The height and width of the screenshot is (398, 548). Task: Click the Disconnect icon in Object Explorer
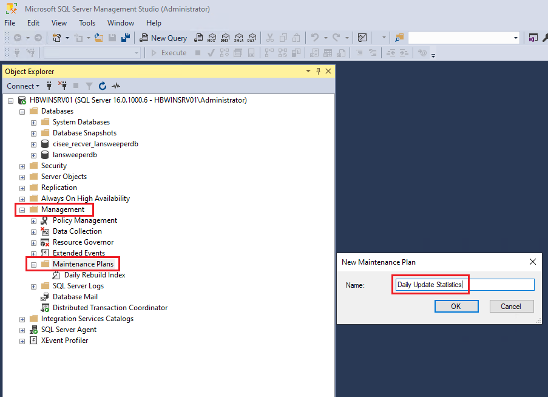point(63,86)
